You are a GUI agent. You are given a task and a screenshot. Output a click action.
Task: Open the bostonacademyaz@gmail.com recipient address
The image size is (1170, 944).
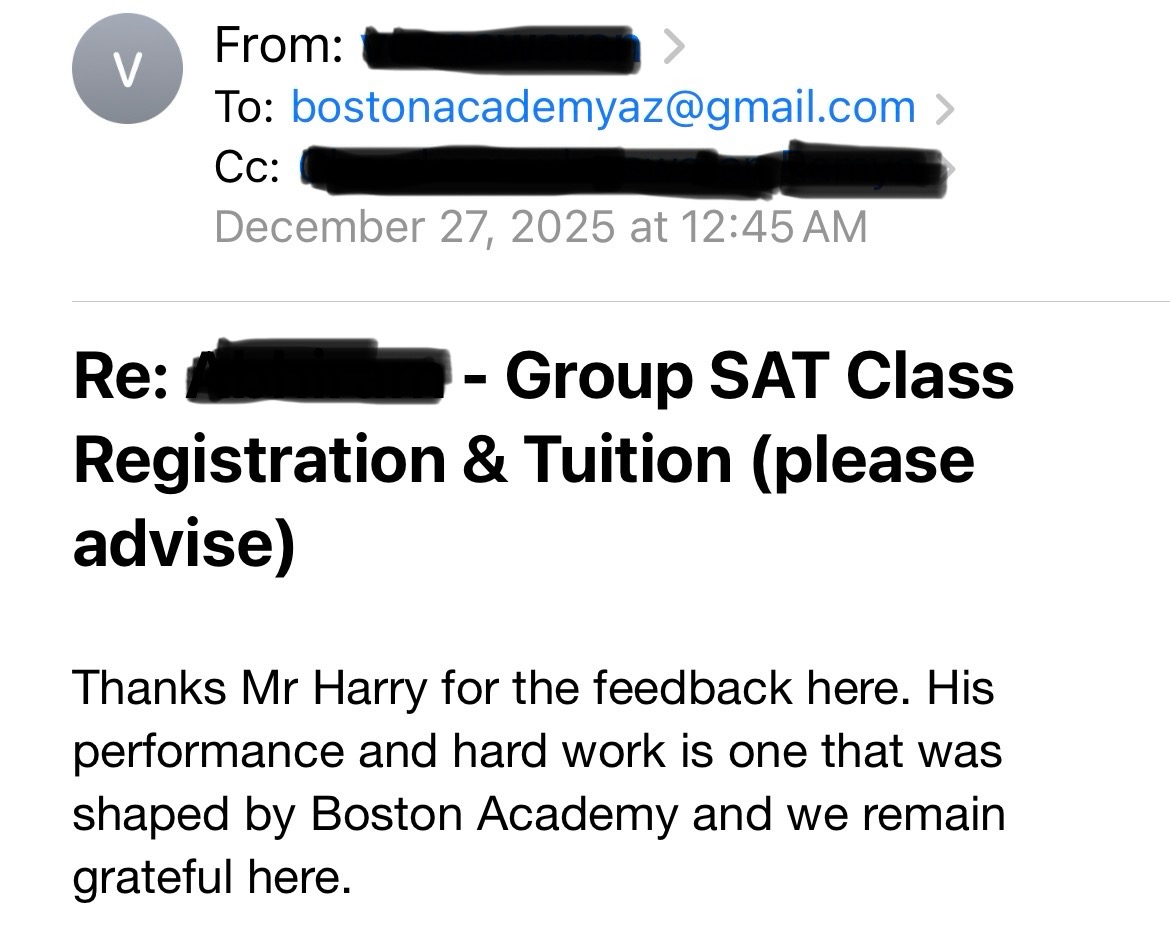point(603,107)
